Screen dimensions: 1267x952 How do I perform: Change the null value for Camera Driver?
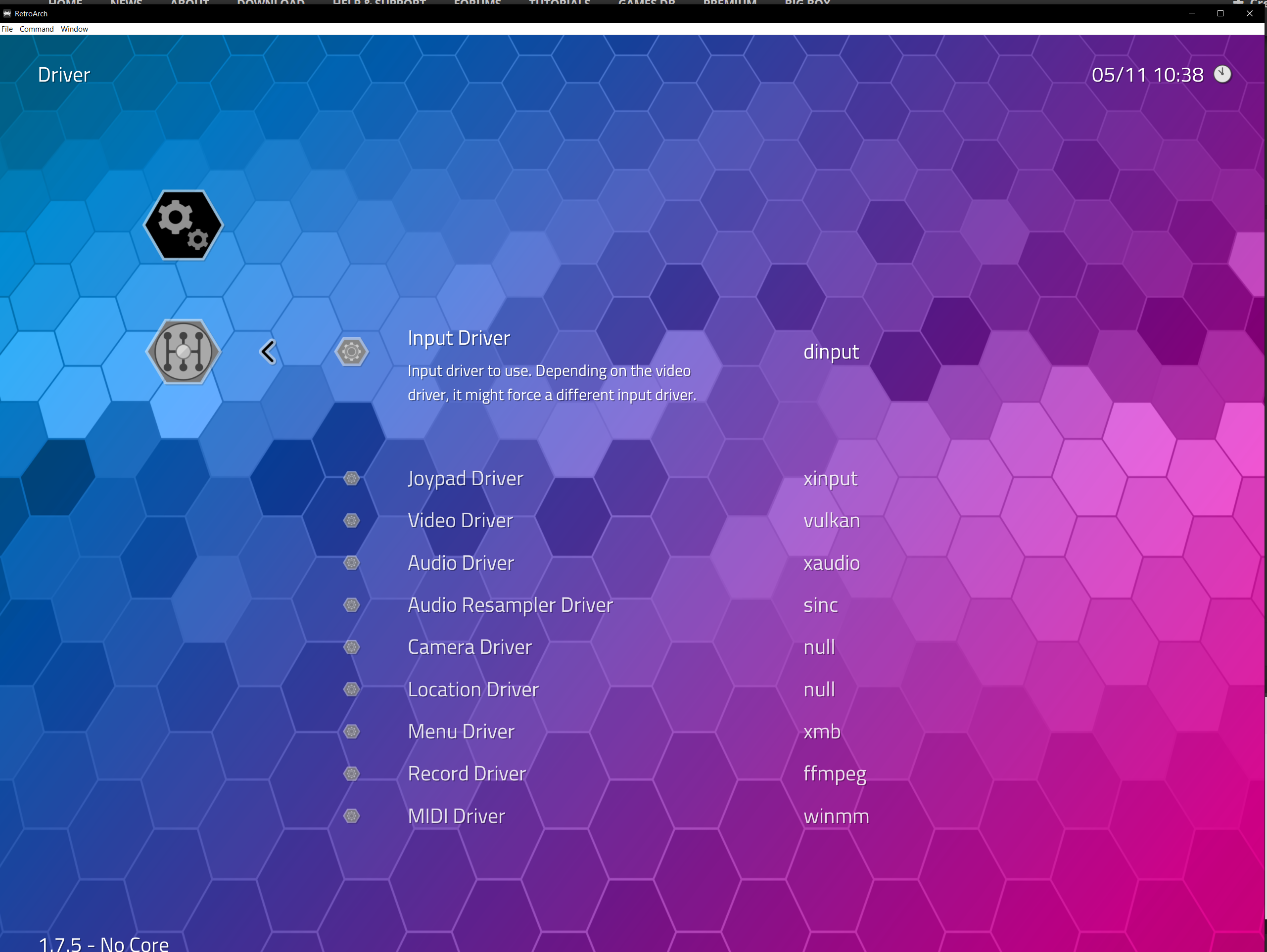pos(819,647)
